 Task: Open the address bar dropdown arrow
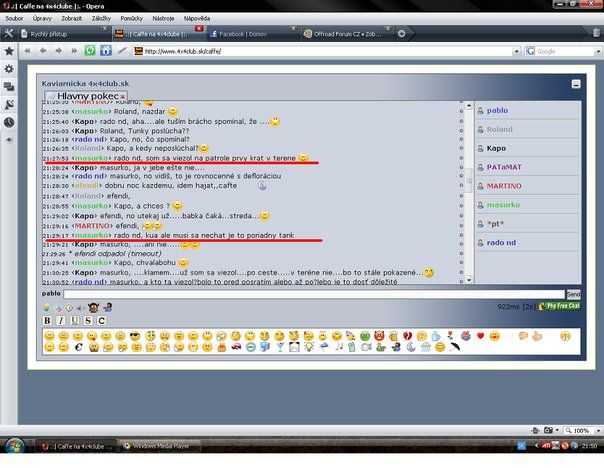click(516, 51)
